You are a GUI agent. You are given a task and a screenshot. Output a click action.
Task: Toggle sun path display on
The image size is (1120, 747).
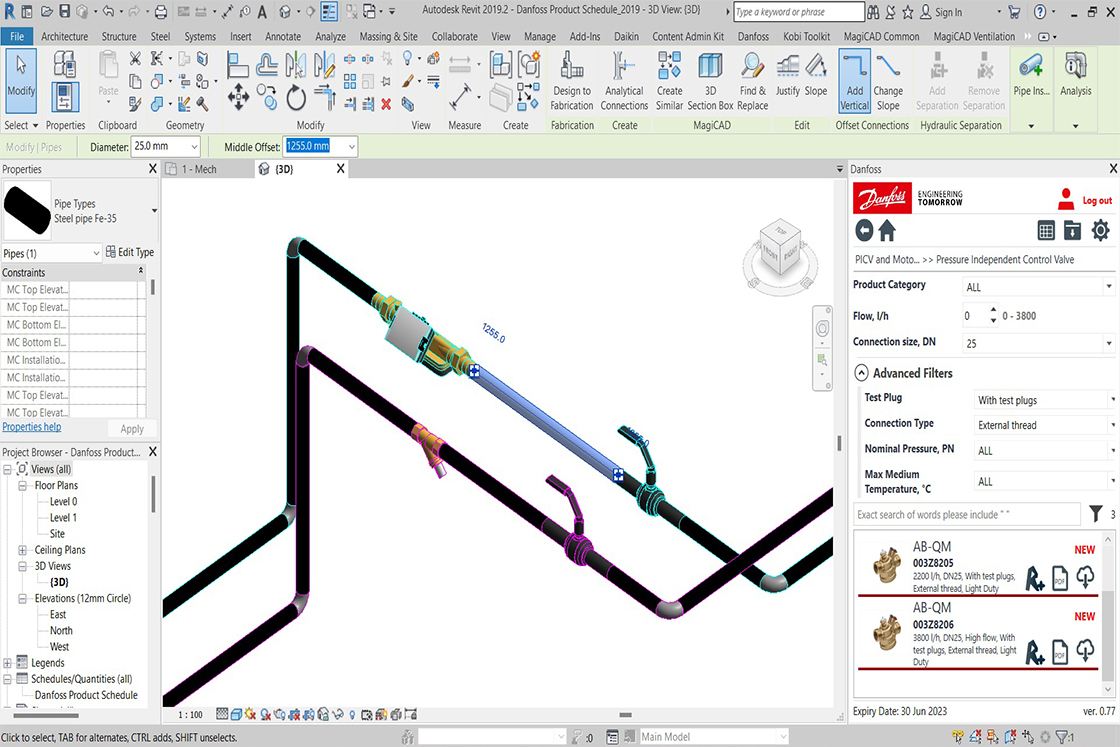pyautogui.click(x=248, y=714)
